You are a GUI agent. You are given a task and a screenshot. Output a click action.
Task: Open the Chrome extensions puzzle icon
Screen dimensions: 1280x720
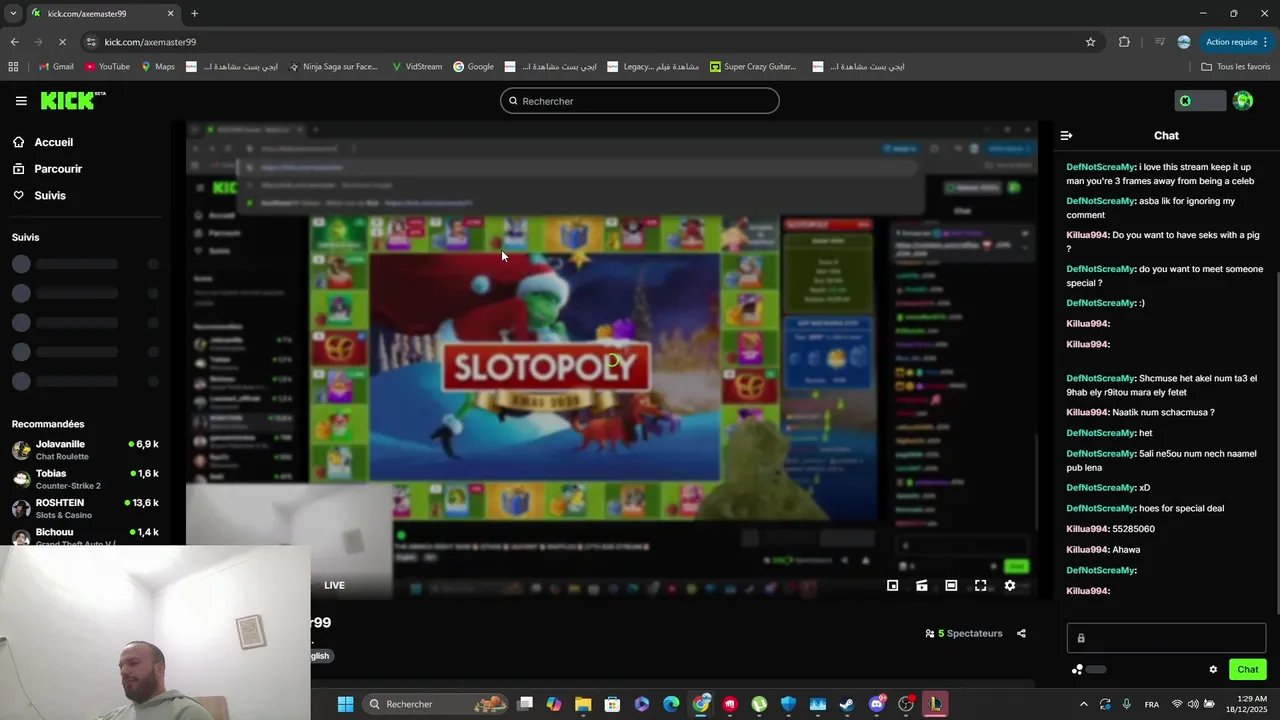[x=1124, y=42]
